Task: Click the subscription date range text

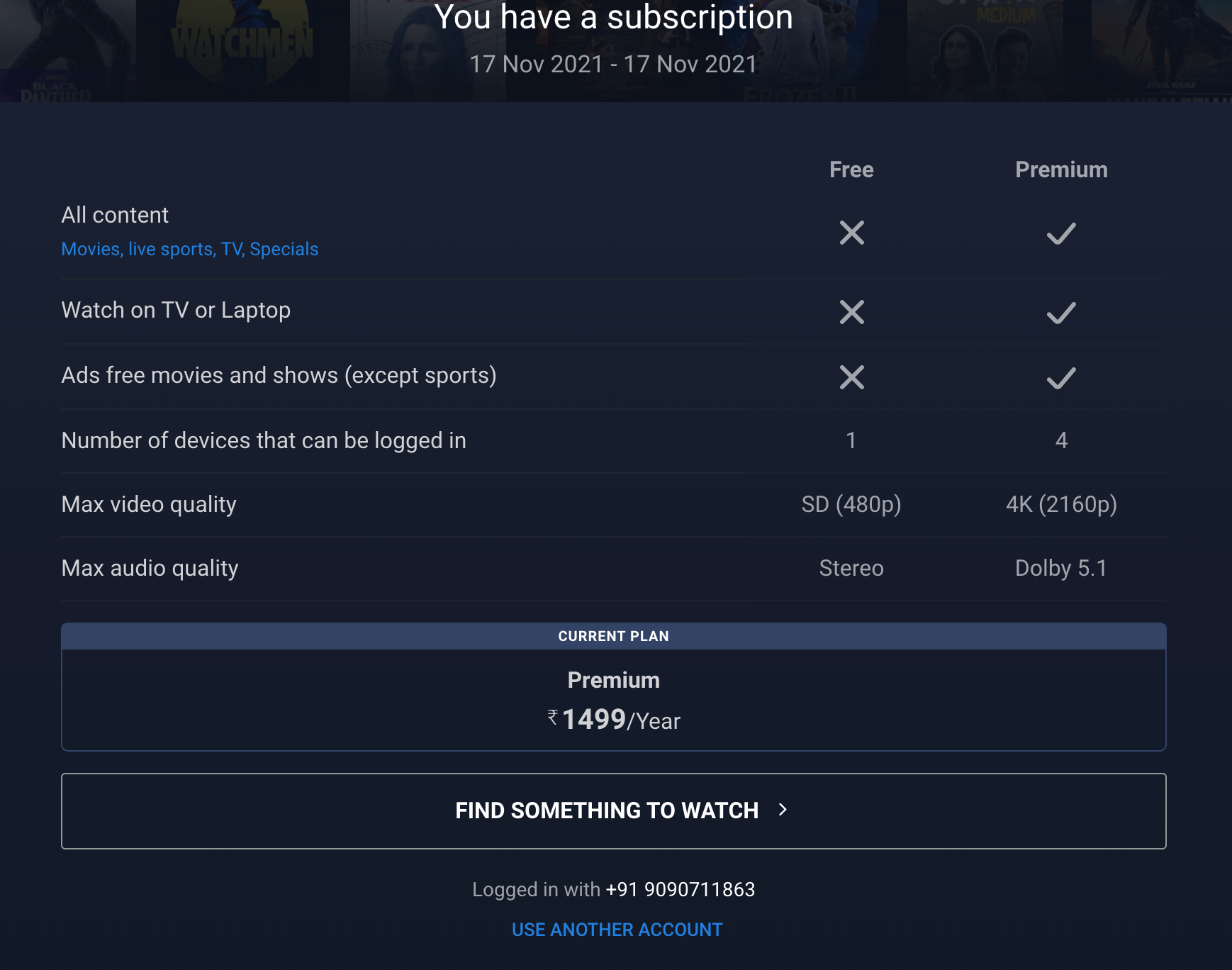Action: [x=613, y=65]
